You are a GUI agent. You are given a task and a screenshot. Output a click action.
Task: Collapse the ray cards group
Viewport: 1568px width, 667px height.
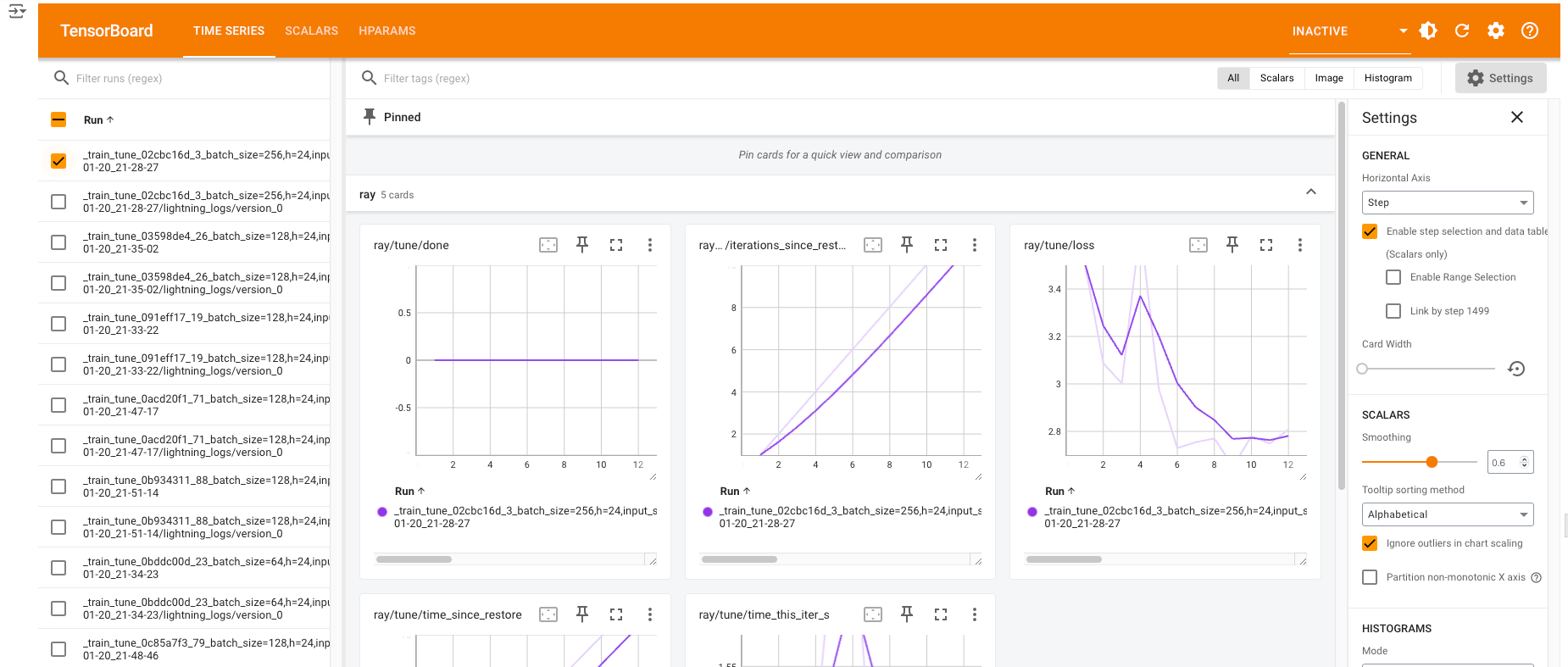point(1311,192)
